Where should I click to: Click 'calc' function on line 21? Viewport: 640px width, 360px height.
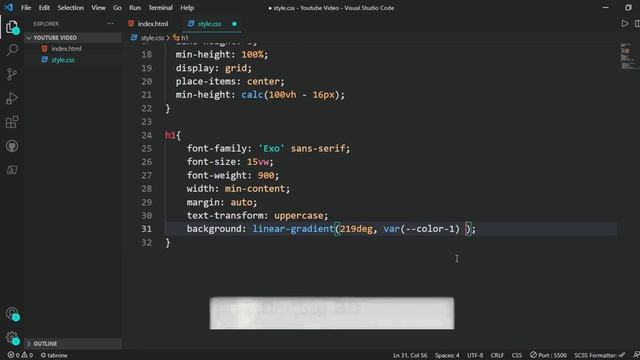pyautogui.click(x=252, y=95)
